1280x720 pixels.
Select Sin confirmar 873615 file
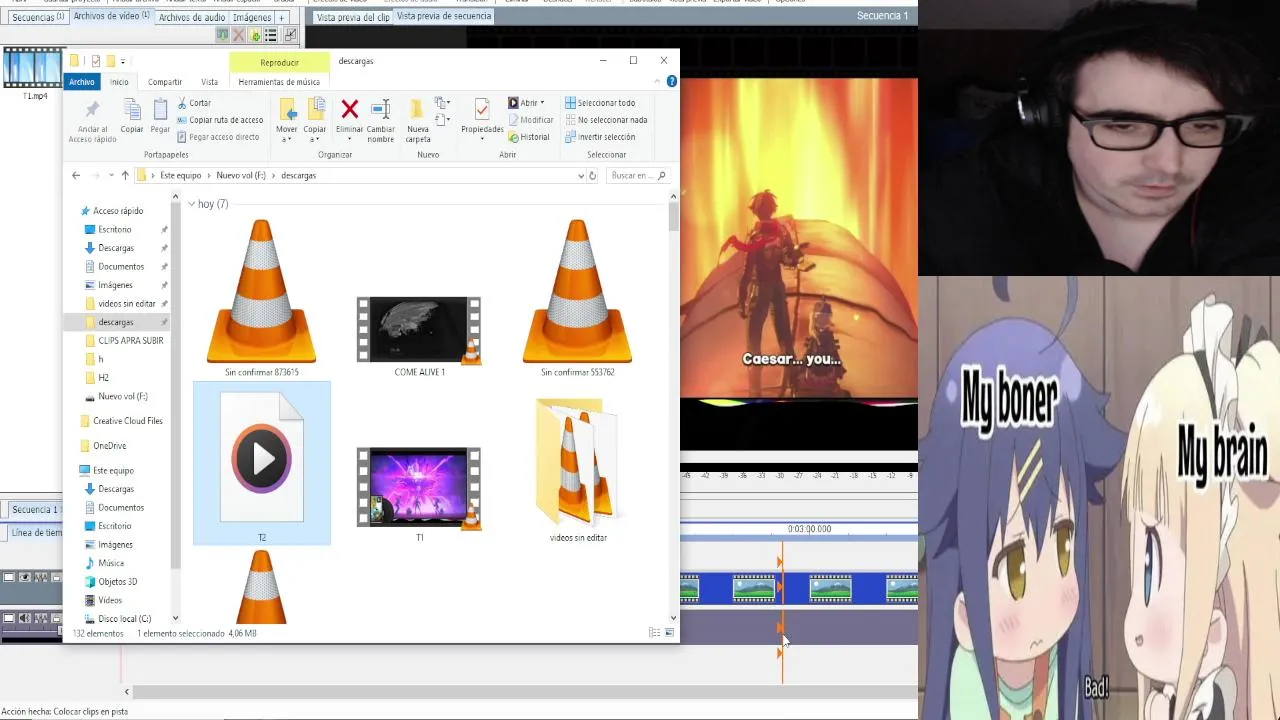[262, 297]
